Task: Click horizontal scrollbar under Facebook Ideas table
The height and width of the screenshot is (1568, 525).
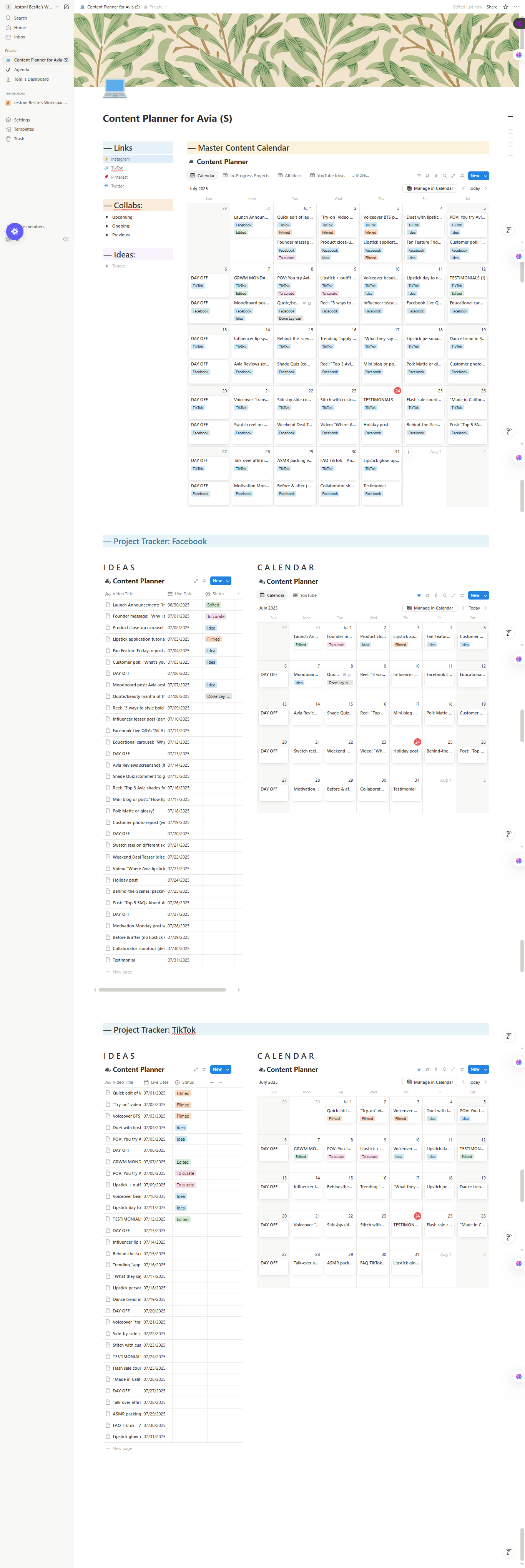Action: point(162,990)
